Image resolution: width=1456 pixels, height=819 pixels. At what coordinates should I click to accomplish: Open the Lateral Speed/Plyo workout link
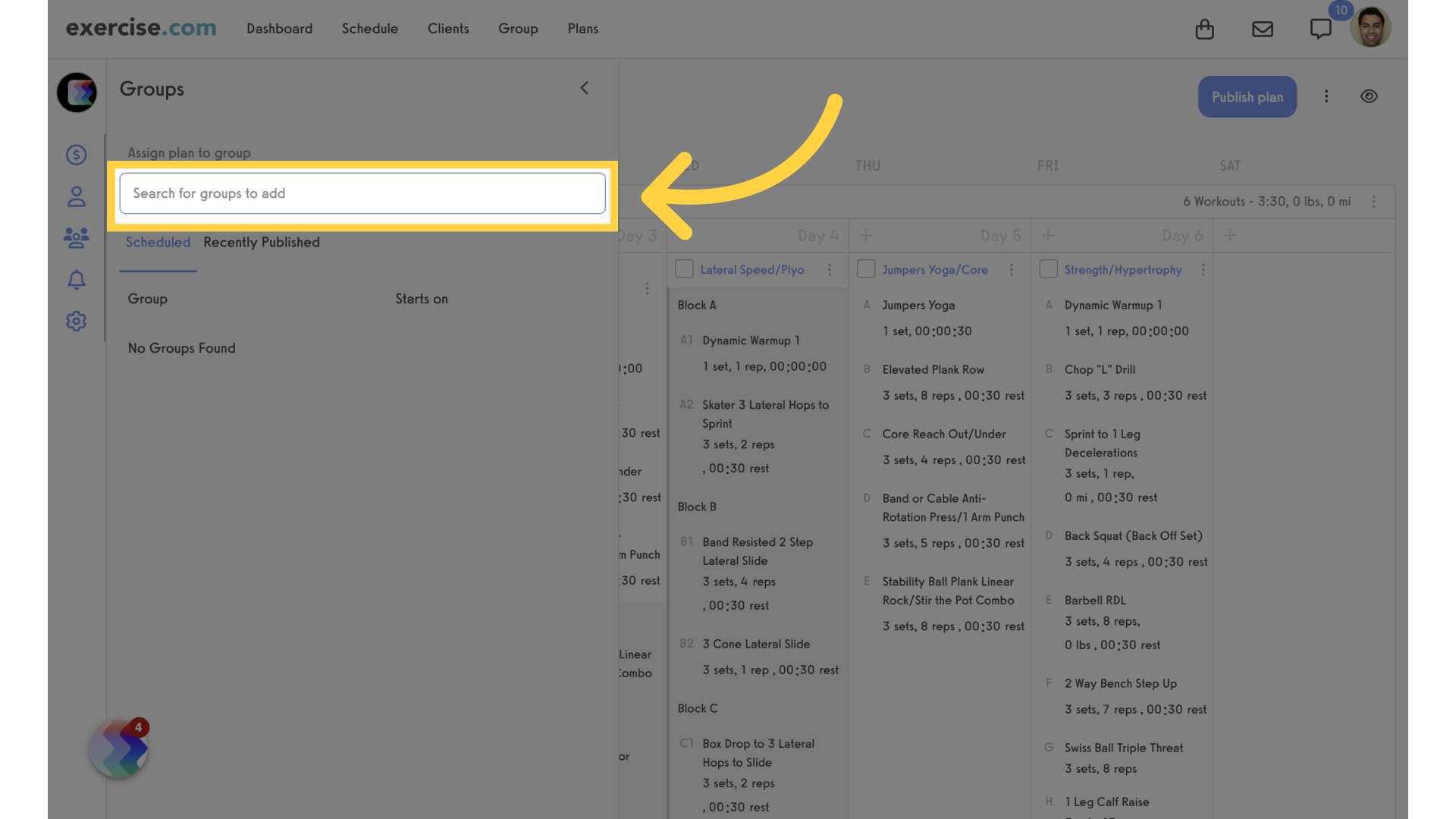click(x=752, y=270)
